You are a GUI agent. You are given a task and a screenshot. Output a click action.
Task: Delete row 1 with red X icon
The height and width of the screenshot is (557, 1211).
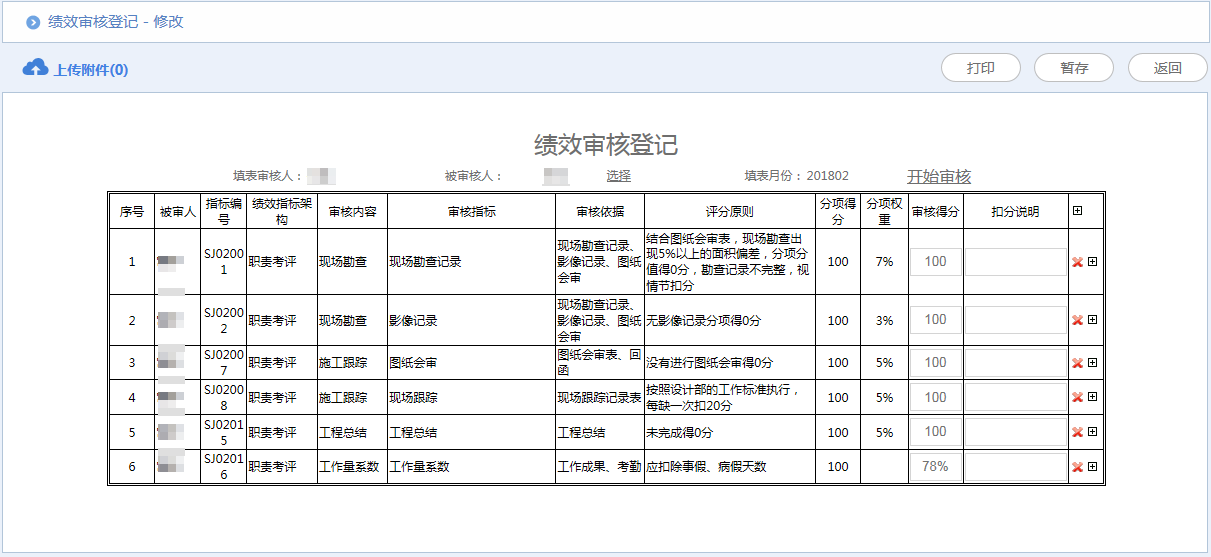coord(1077,262)
